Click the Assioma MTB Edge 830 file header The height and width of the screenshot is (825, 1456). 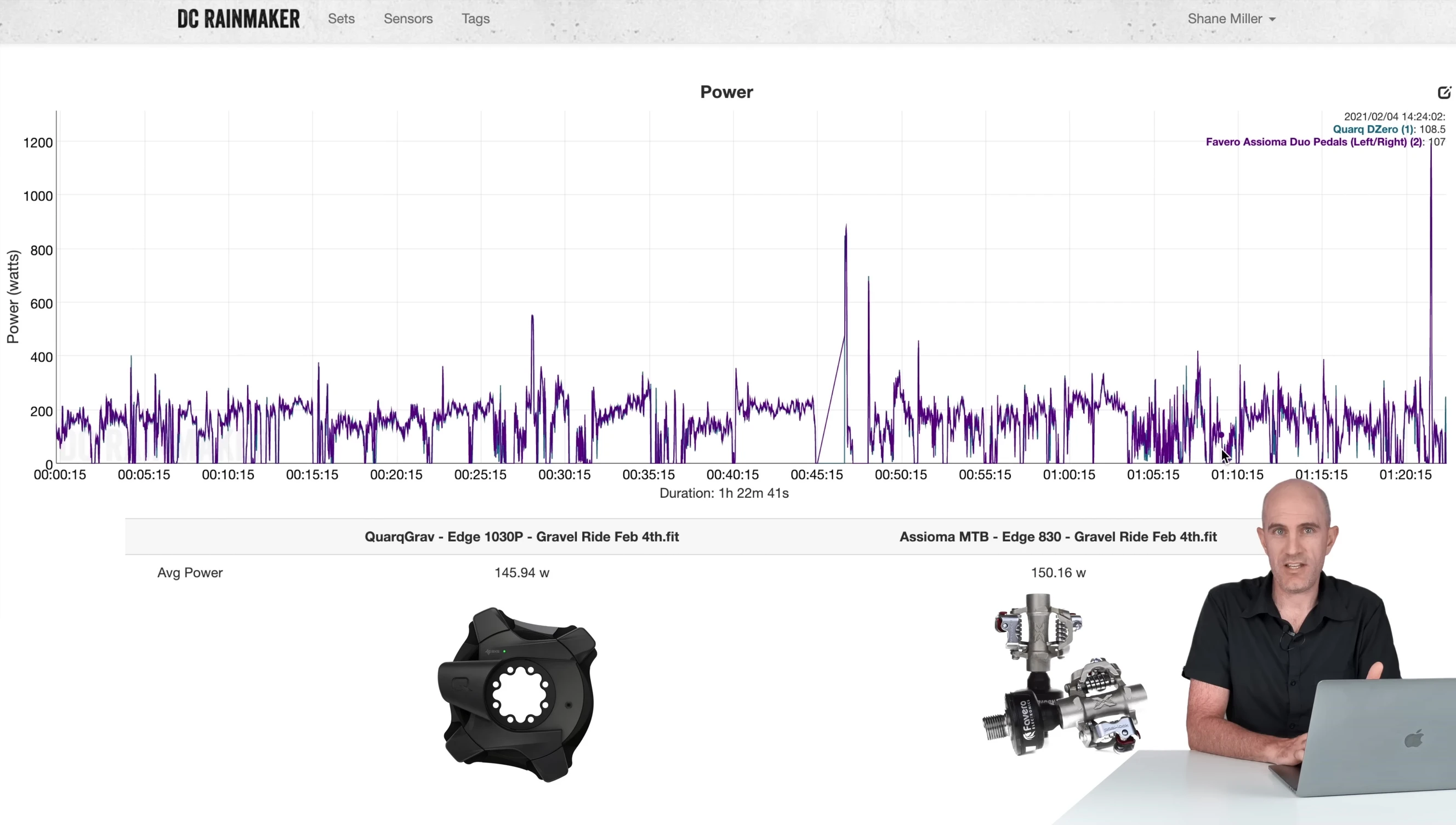tap(1057, 537)
